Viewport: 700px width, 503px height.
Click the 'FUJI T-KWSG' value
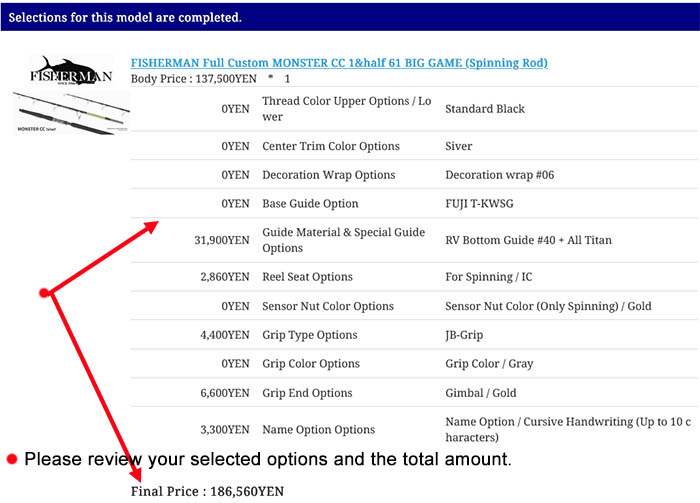[479, 204]
